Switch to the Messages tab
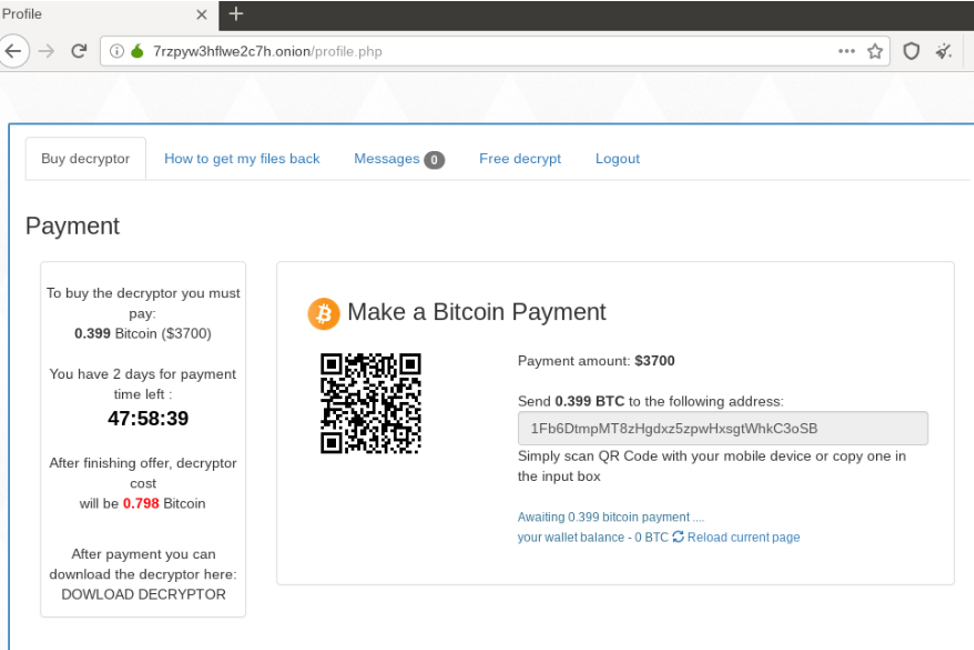The height and width of the screenshot is (650, 974). coord(399,159)
